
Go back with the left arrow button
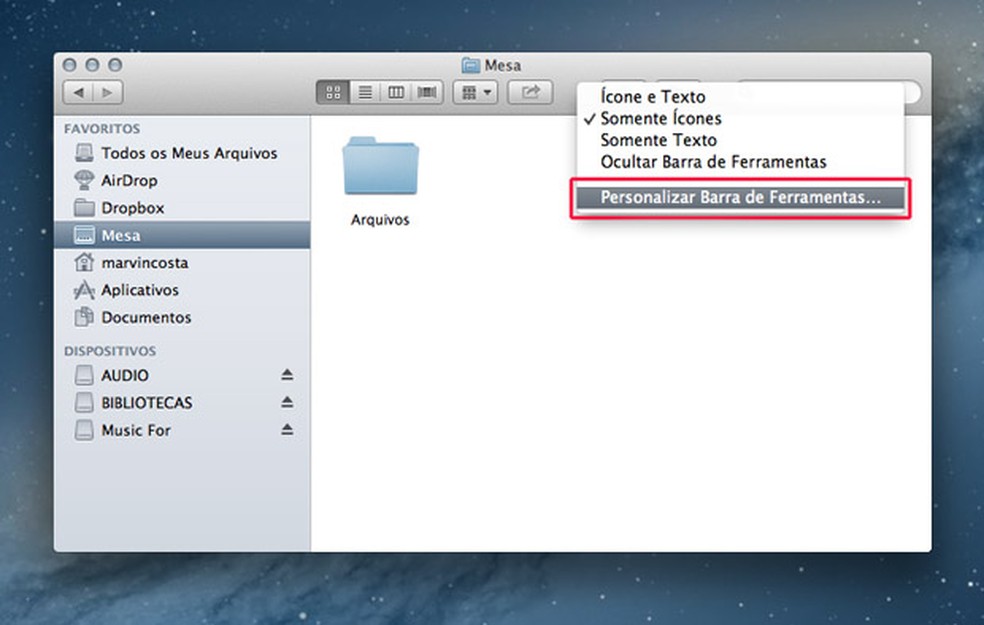[x=78, y=92]
